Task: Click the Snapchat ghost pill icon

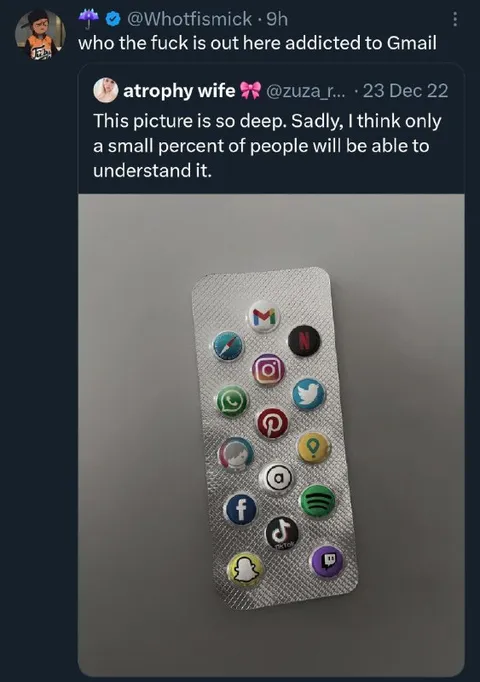Action: tap(246, 569)
